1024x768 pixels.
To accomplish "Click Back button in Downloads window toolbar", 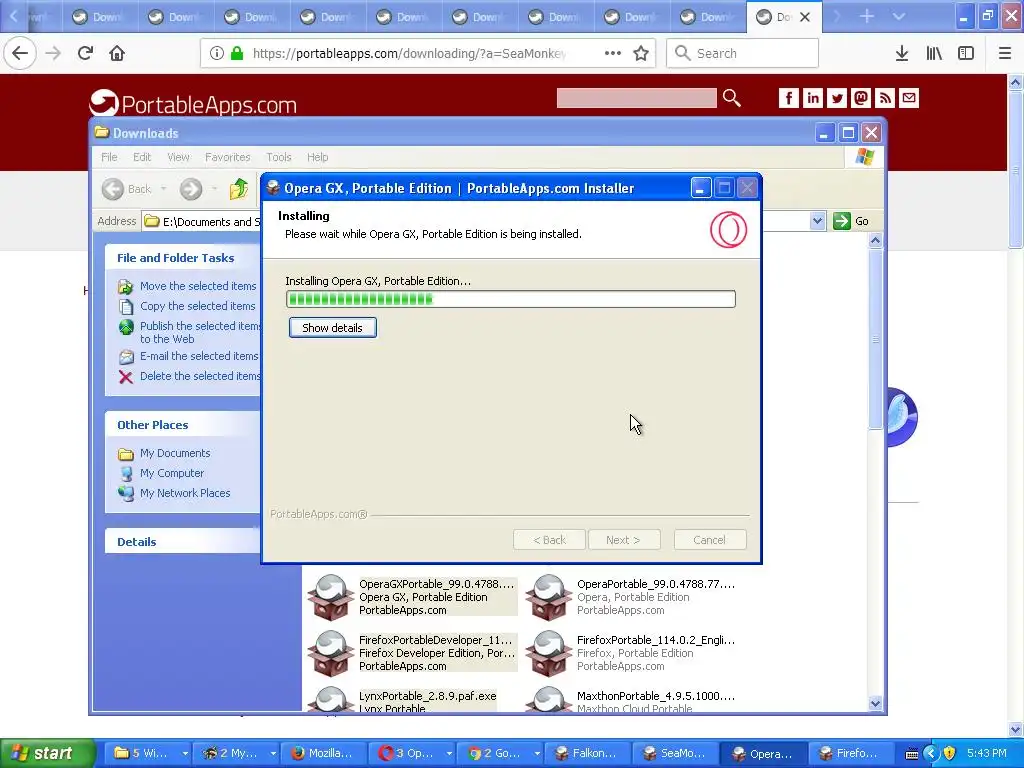I will click(127, 189).
